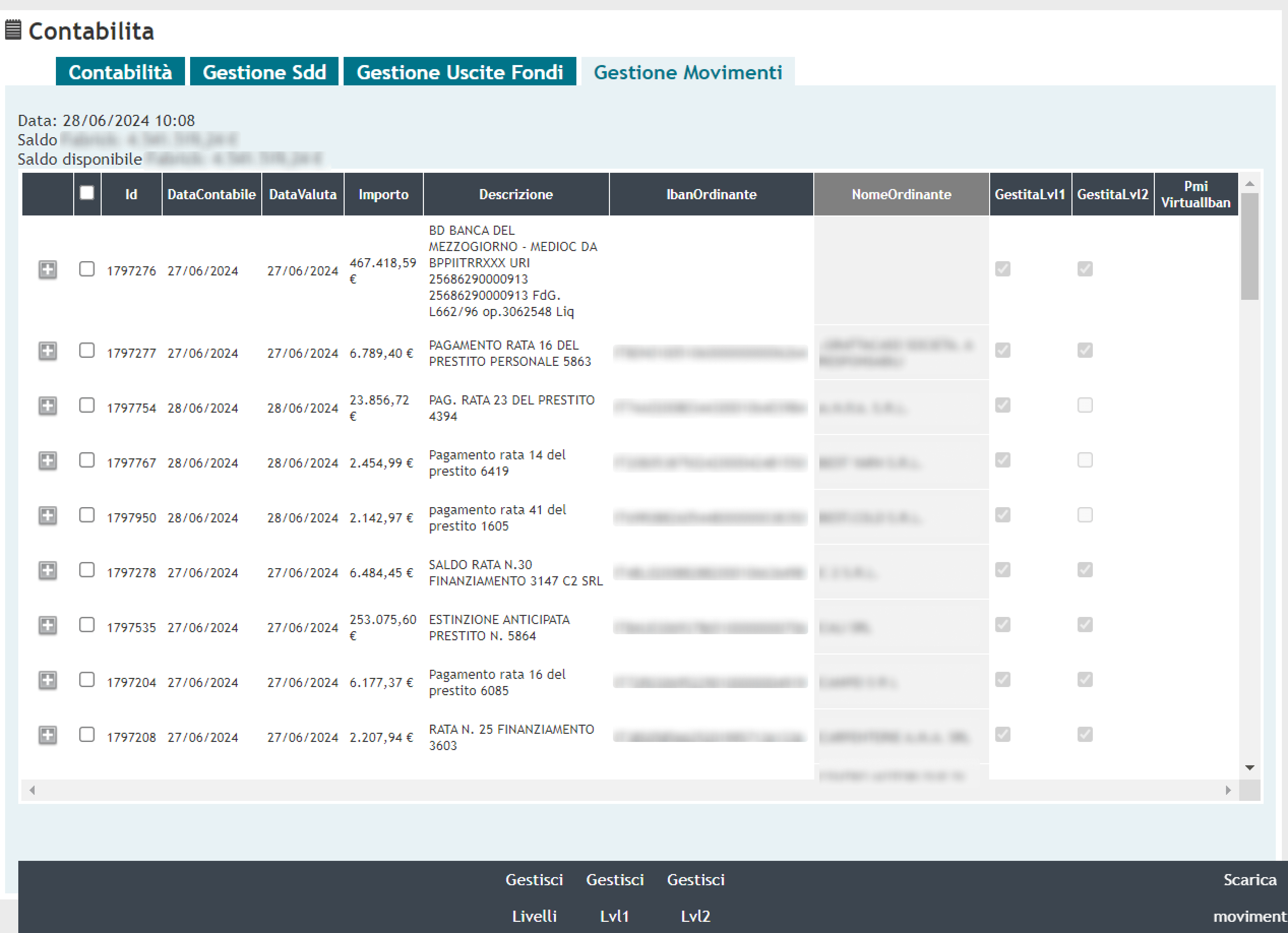The image size is (1288, 933).
Task: Select the checkbox for row 1797754
Action: point(87,405)
